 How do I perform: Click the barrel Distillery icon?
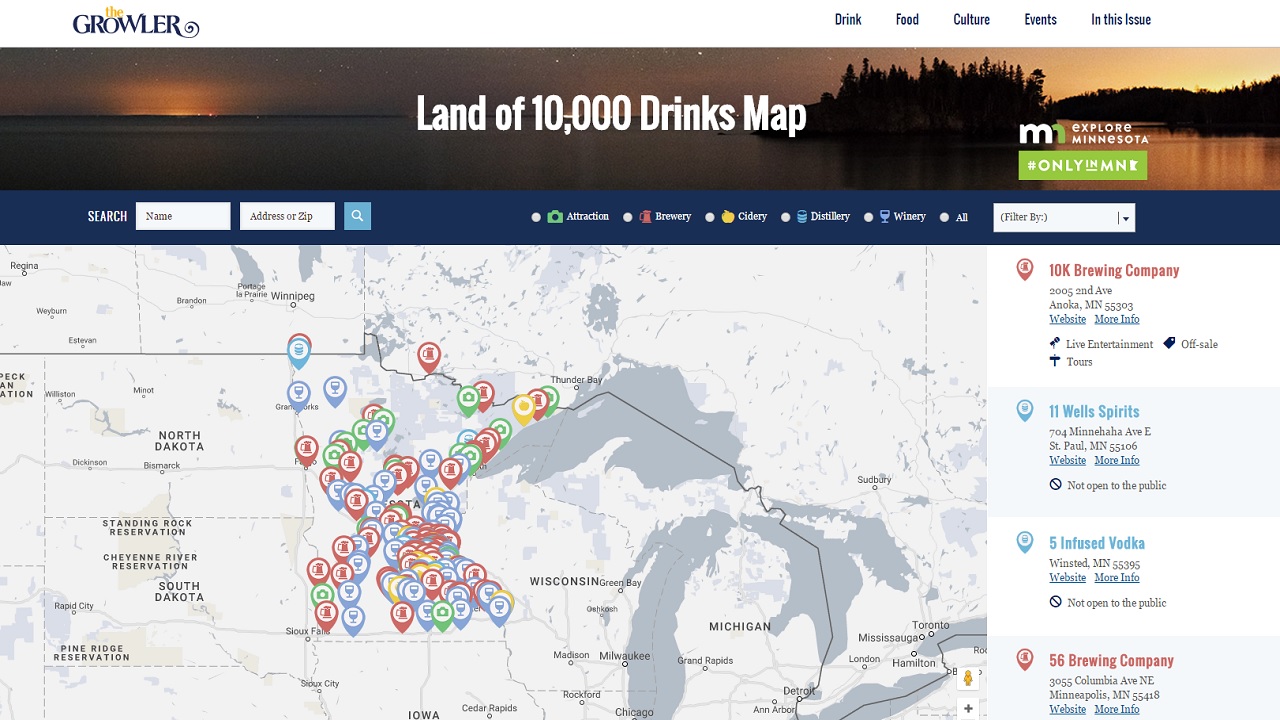tap(802, 216)
